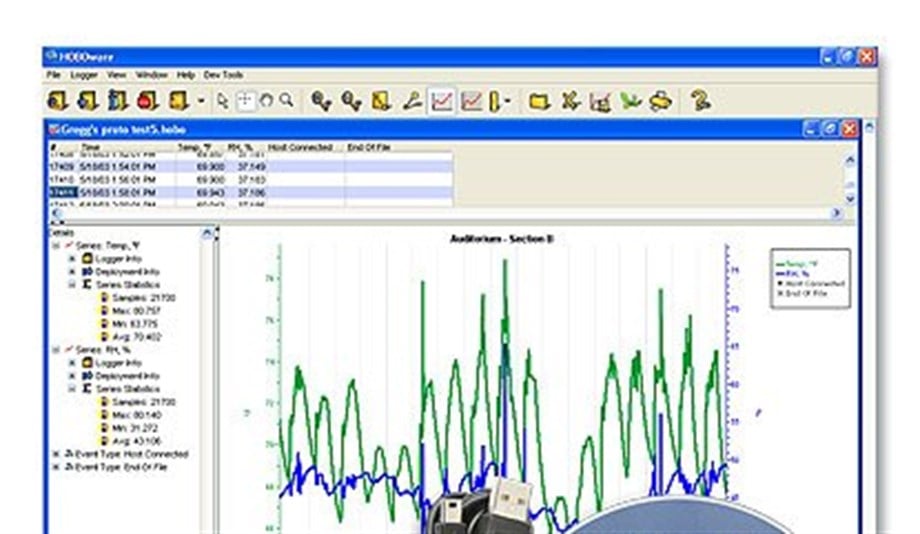Toggle the second line graph toolbar button
Screen dimensions: 920x534
(x=471, y=101)
